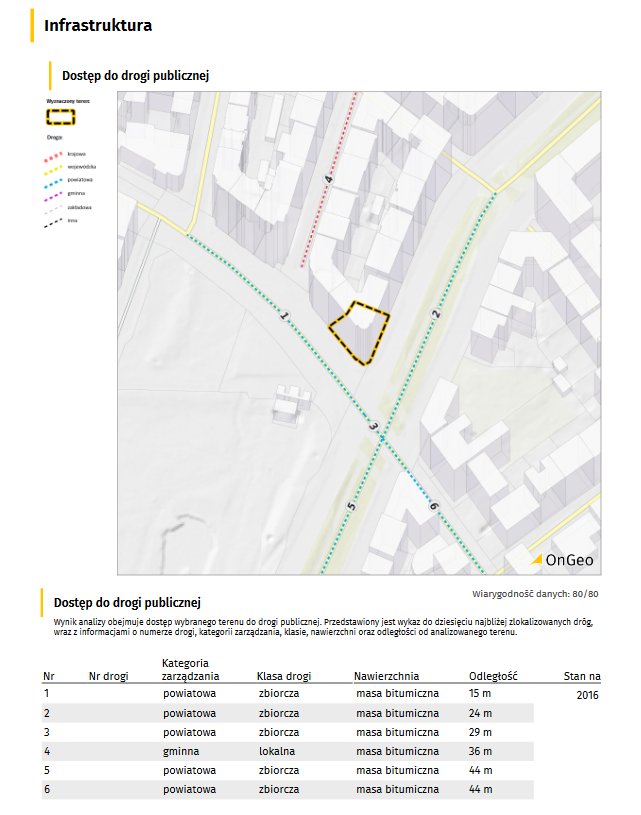Click road marker 1 on the map
641x815 pixels.
[x=285, y=317]
